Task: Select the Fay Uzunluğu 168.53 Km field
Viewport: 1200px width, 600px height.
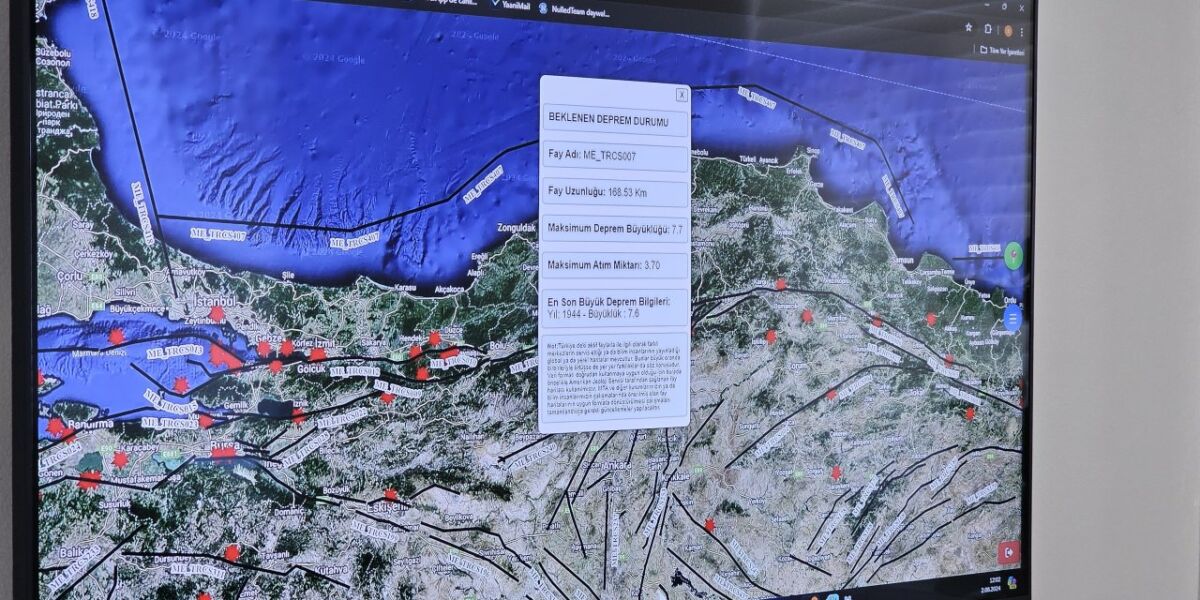Action: [x=614, y=192]
